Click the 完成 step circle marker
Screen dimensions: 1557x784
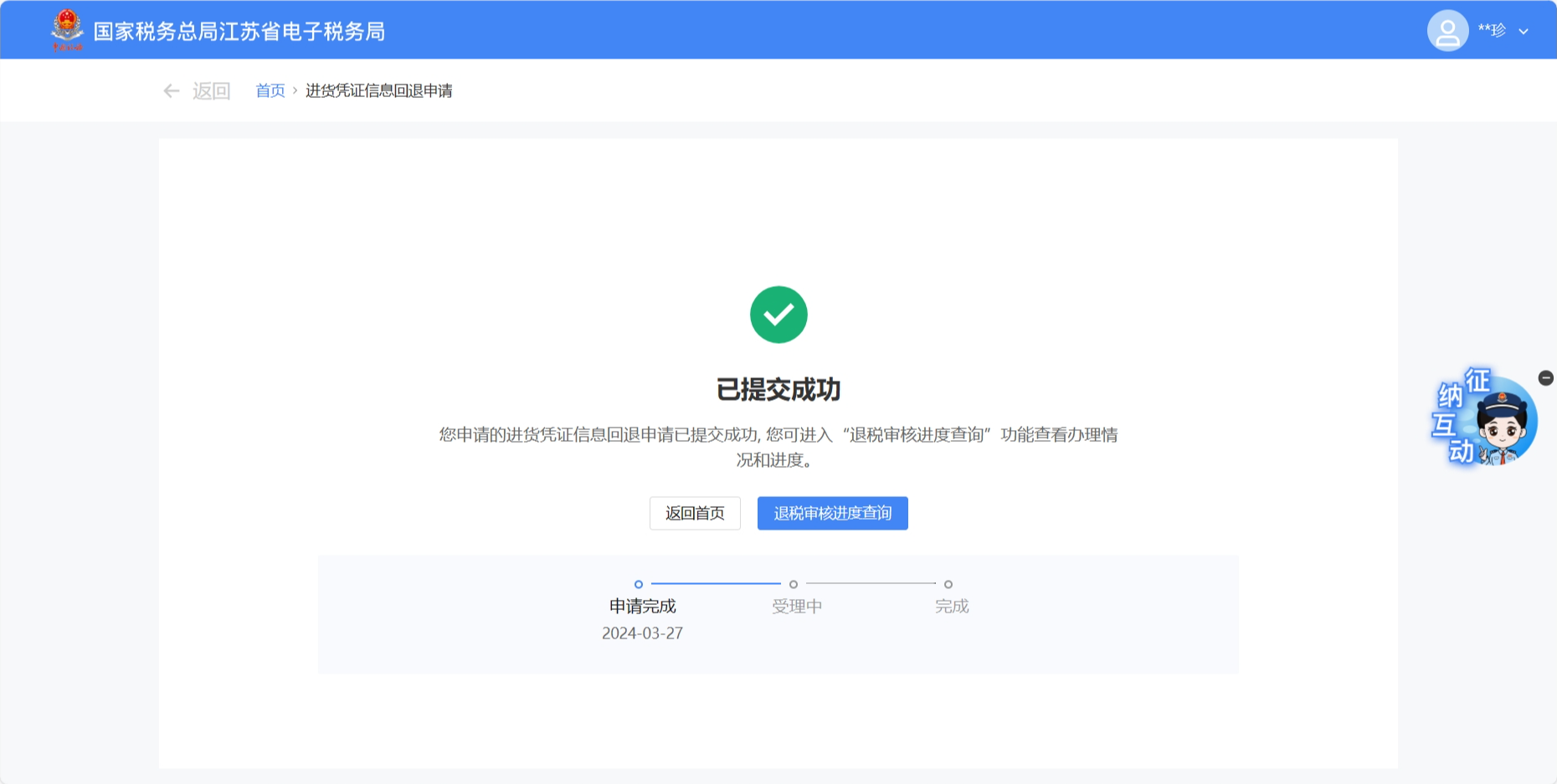[x=948, y=584]
